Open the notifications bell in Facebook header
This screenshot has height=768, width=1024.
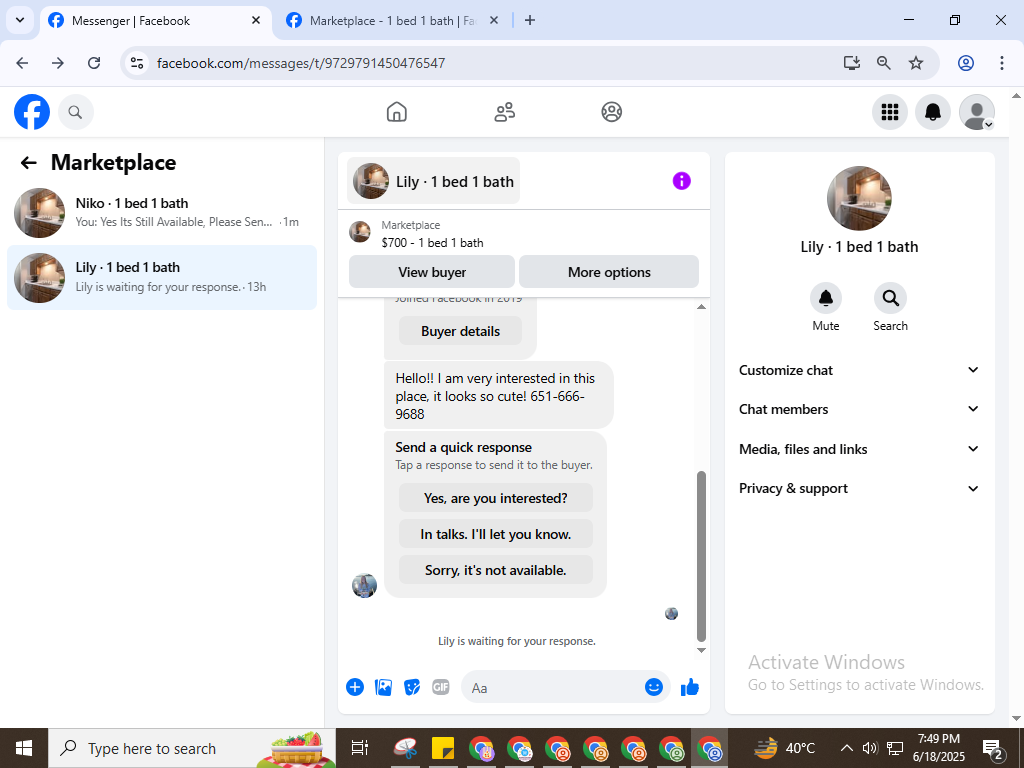point(933,112)
